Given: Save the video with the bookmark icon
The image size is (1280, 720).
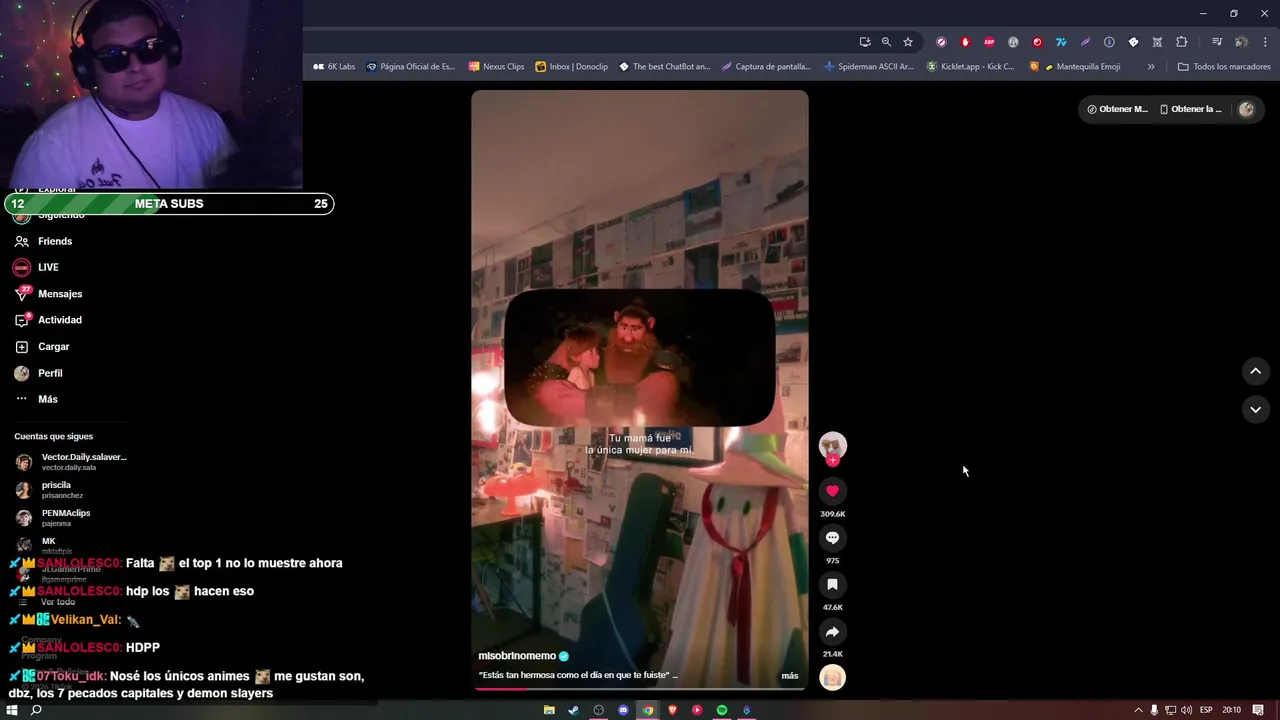Looking at the screenshot, I should pos(832,585).
